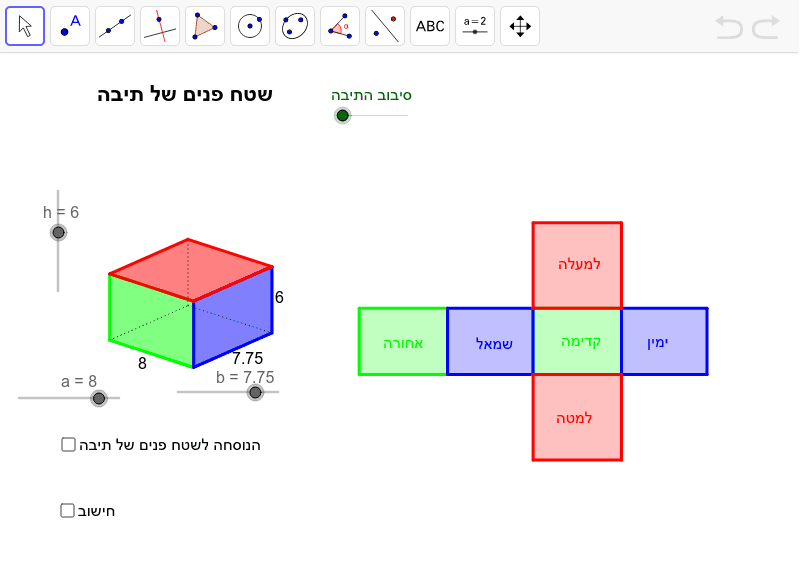Select the Point tool
Screen dimensions: 800x566
click(x=70, y=26)
